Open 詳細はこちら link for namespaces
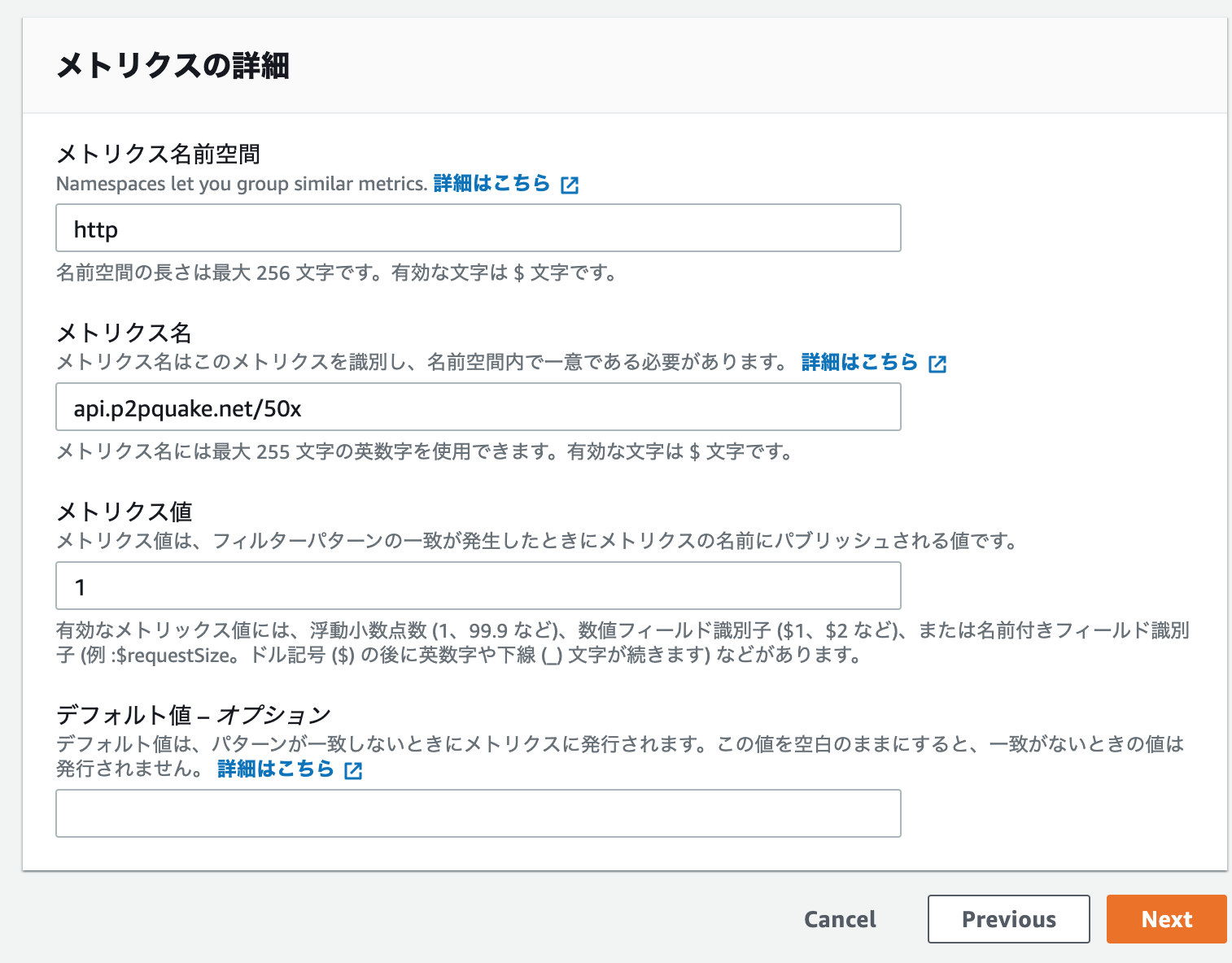This screenshot has width=1232, height=963. (x=492, y=184)
